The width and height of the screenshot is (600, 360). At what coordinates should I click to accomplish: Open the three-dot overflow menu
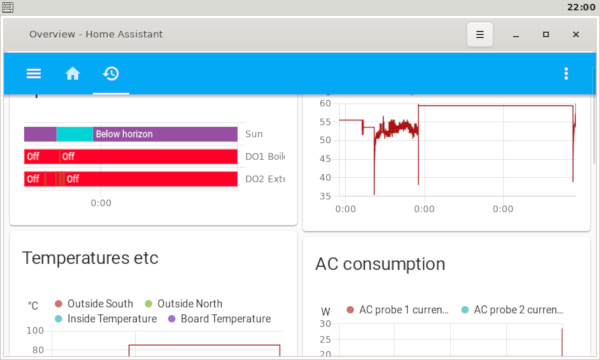(566, 73)
